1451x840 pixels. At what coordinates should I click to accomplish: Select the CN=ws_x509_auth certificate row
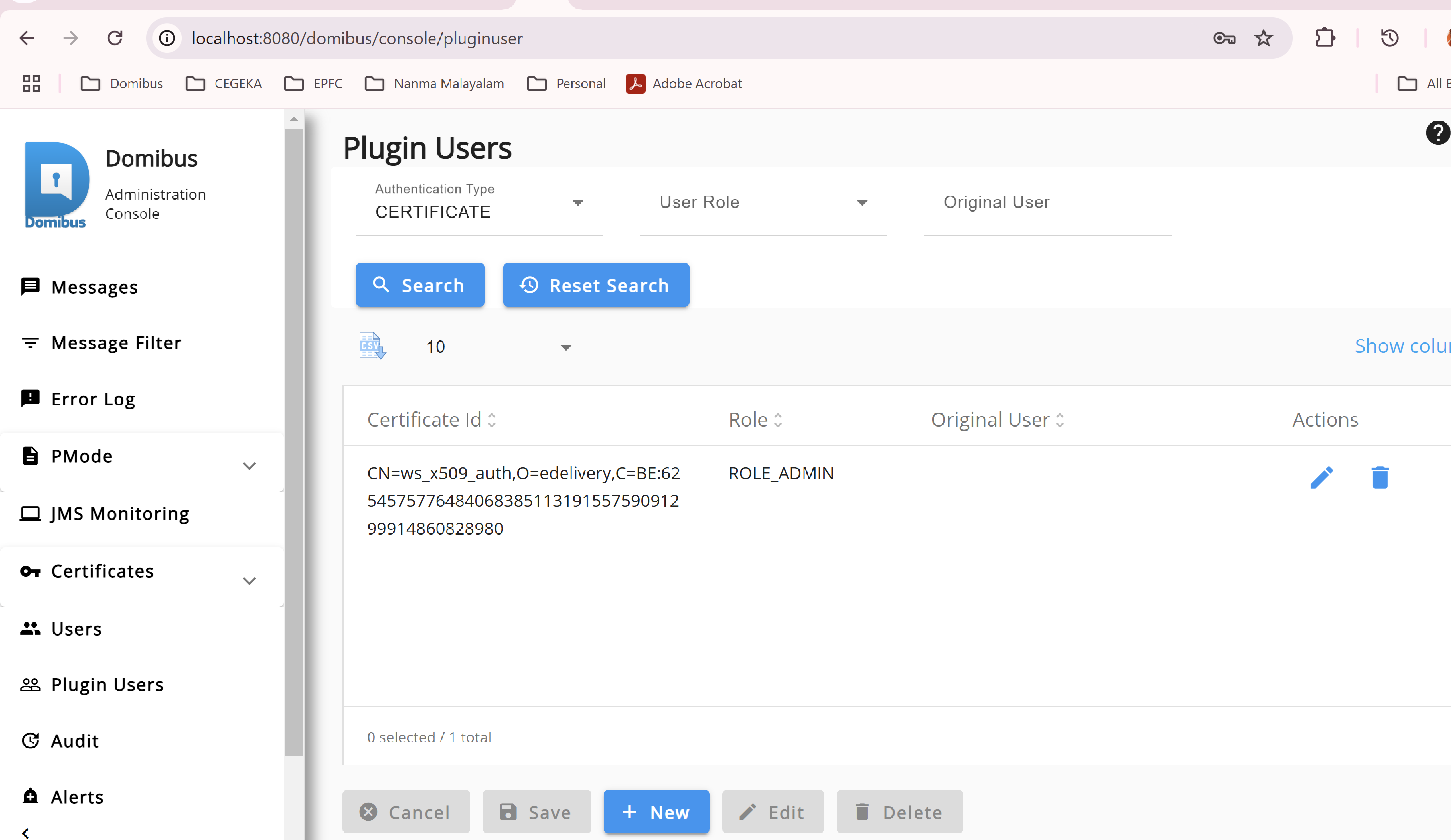point(897,501)
